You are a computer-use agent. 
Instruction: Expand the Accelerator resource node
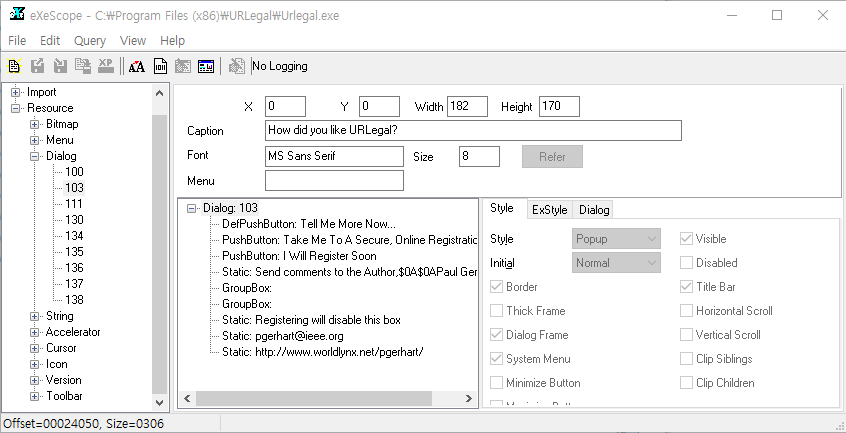35,332
